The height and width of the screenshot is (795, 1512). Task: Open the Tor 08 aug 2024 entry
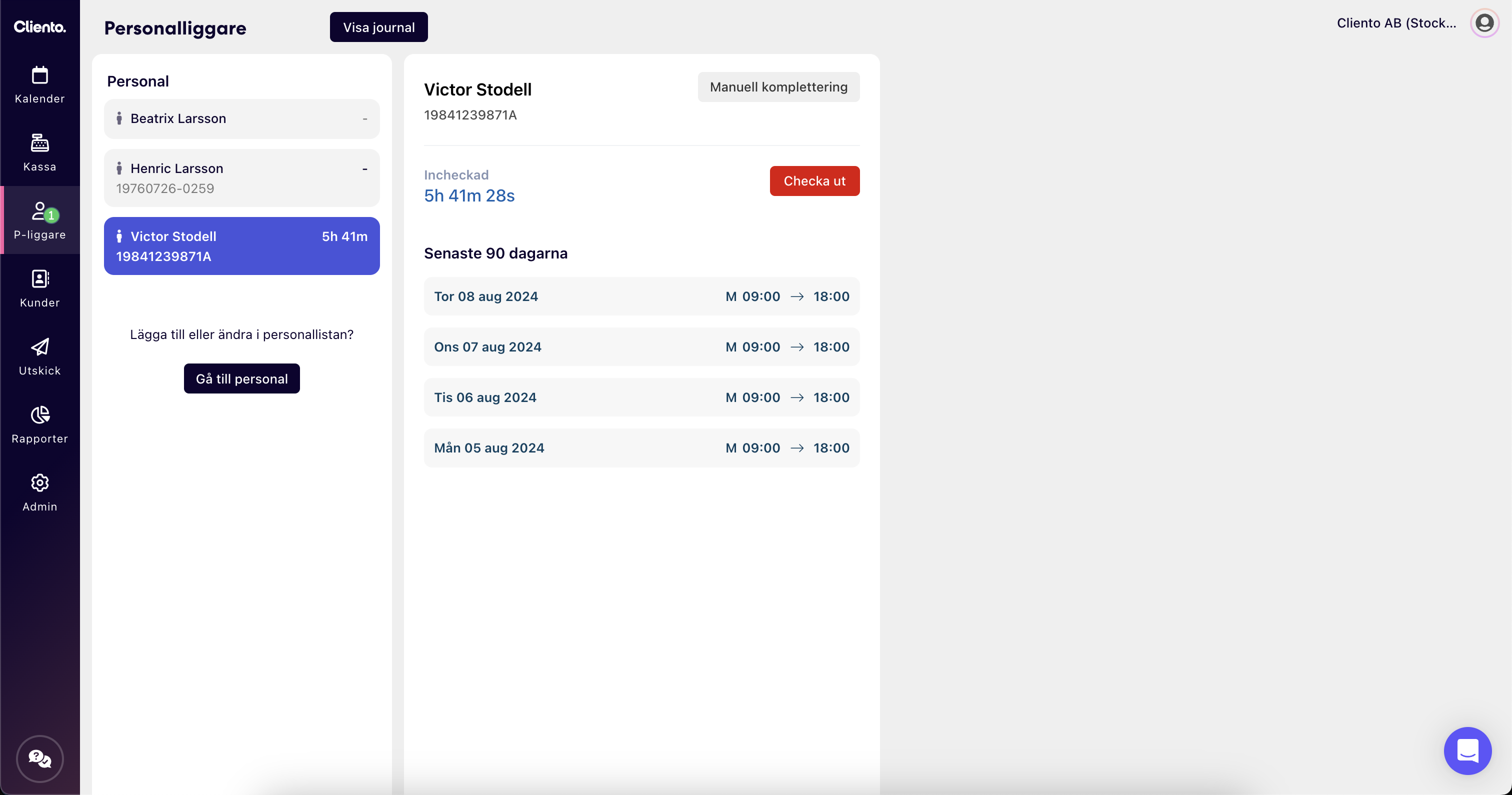[641, 296]
